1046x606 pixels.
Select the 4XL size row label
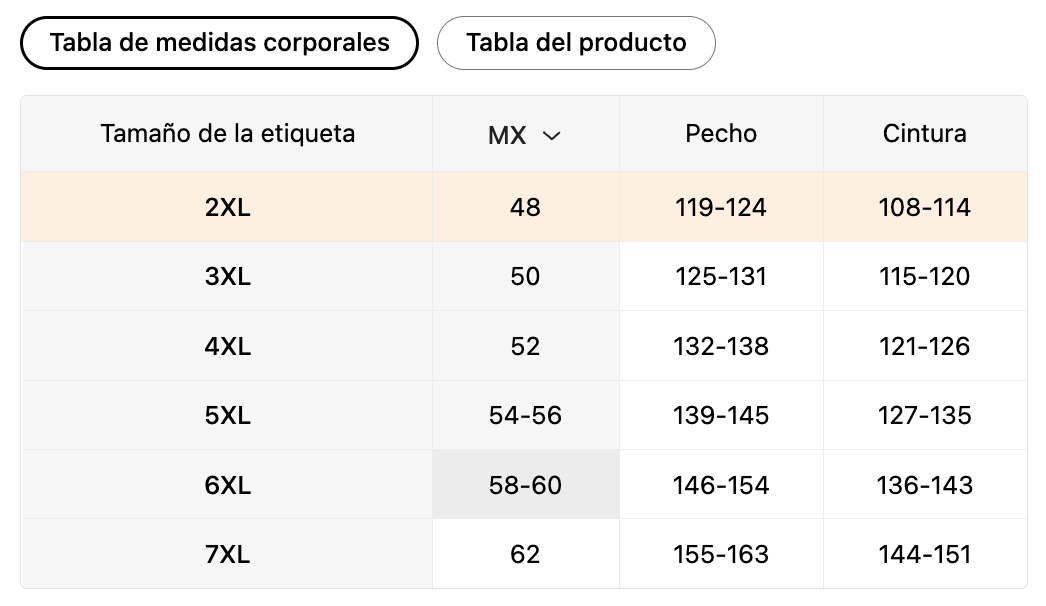point(227,346)
